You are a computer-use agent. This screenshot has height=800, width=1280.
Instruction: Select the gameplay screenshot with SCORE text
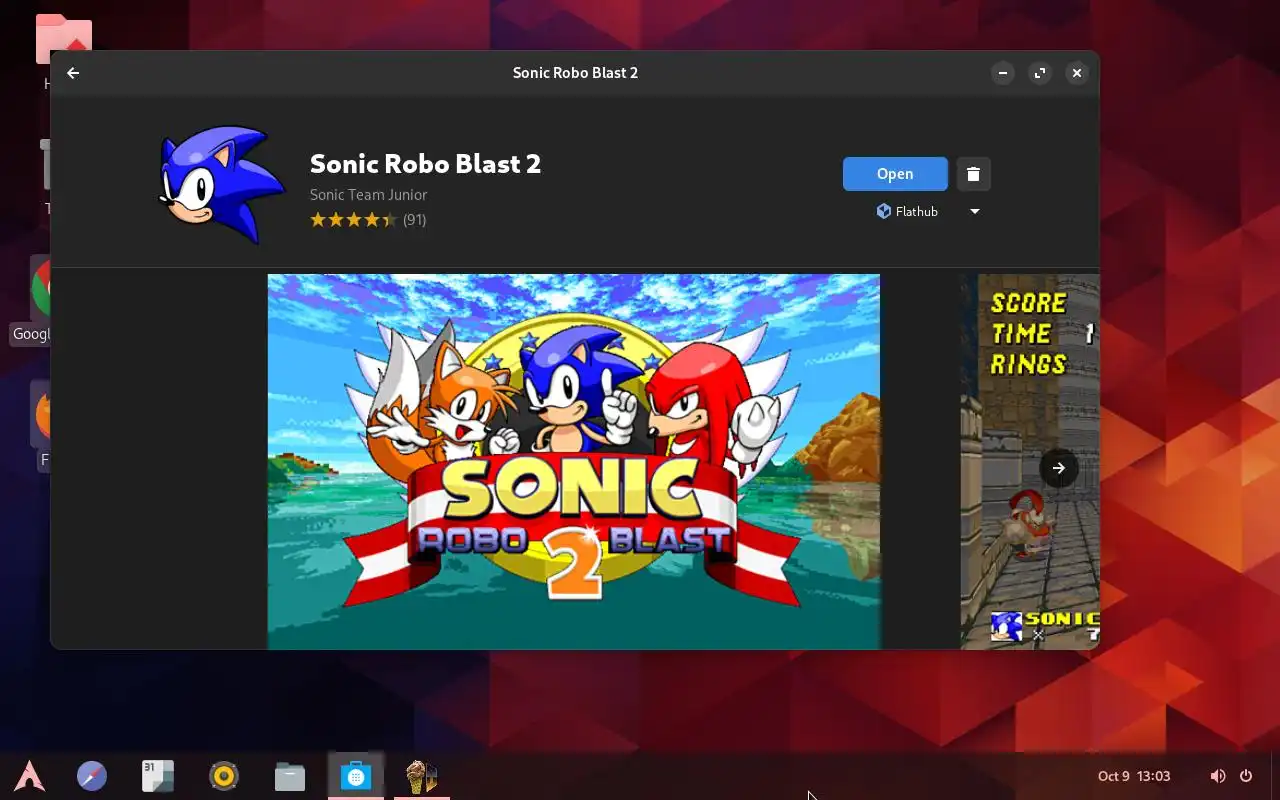tap(1030, 461)
